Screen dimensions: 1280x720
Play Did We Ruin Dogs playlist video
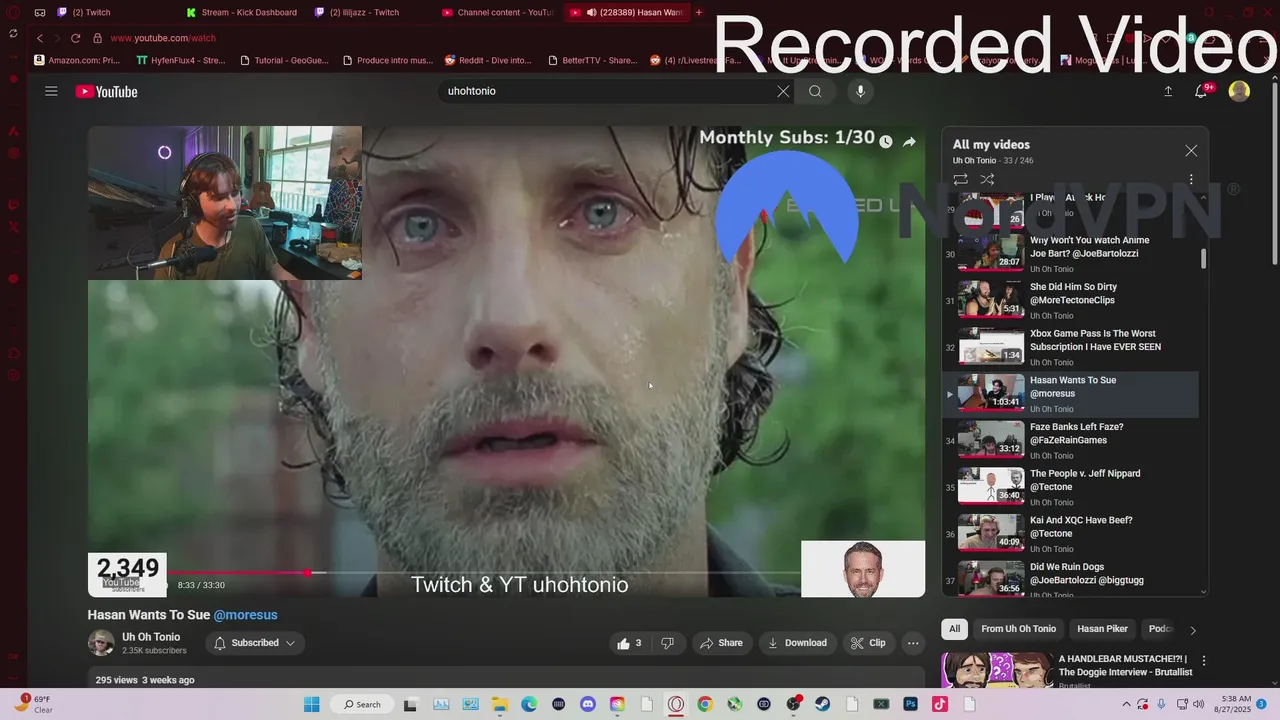coord(1070,580)
